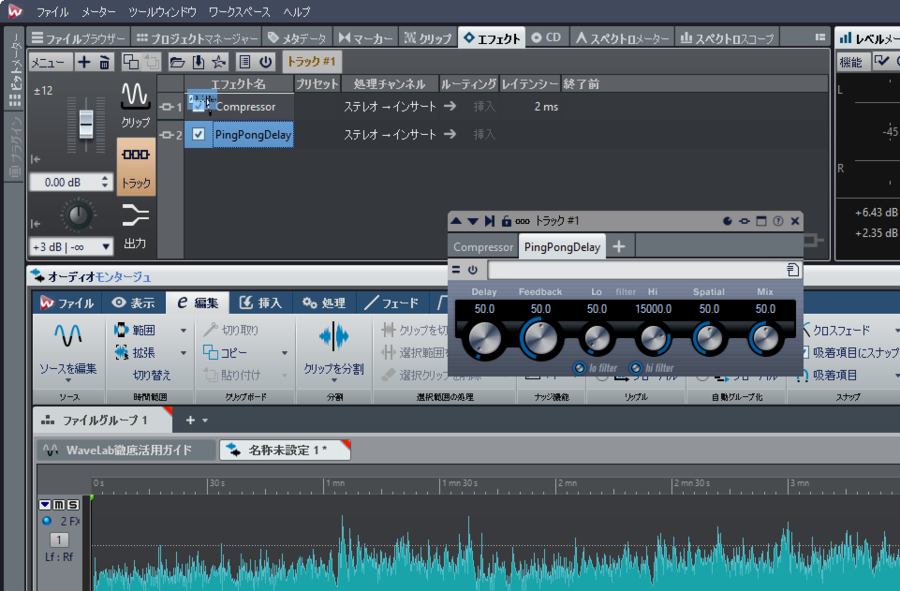
Task: Click the 拡張 (Extend) icon in time range group
Action: [121, 352]
